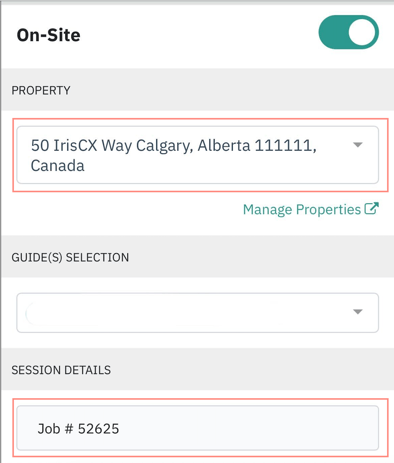
Task: Click the green track of the On-Site switch
Action: click(333, 32)
